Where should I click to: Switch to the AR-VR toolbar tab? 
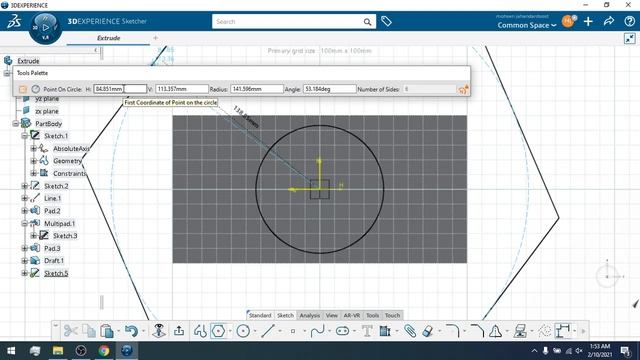click(x=351, y=315)
